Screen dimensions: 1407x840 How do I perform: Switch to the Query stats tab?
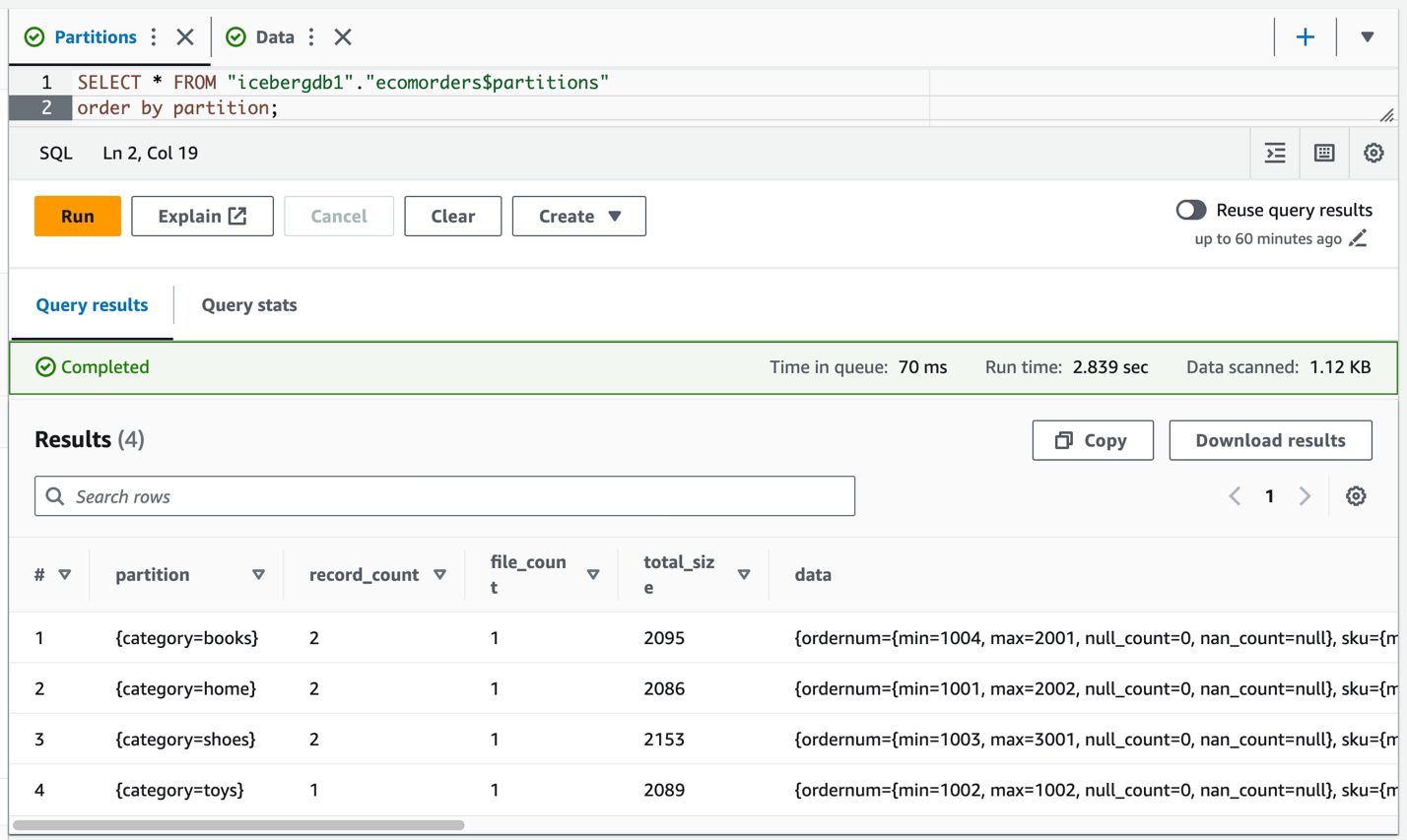pos(249,305)
